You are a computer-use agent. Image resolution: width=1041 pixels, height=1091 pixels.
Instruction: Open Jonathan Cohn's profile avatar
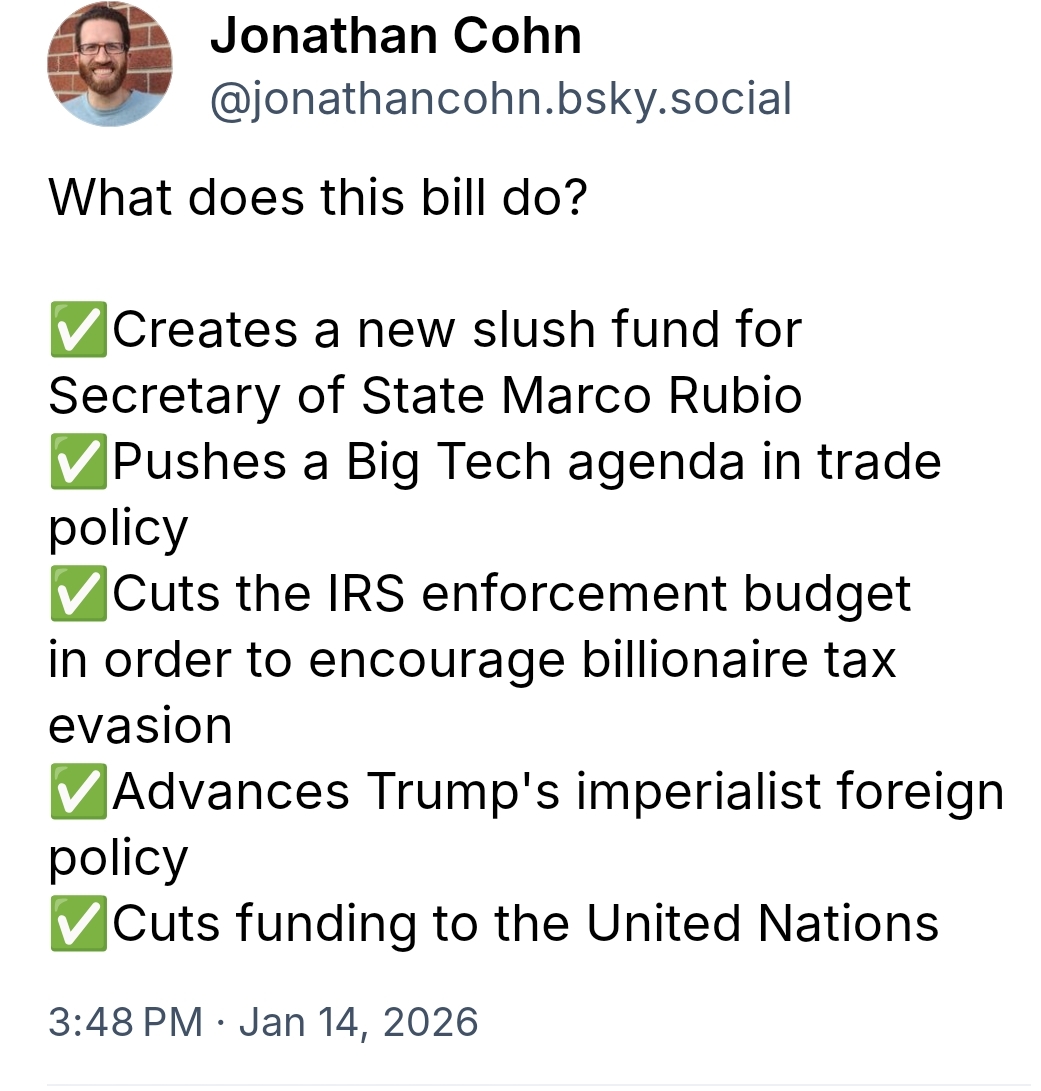pyautogui.click(x=110, y=63)
